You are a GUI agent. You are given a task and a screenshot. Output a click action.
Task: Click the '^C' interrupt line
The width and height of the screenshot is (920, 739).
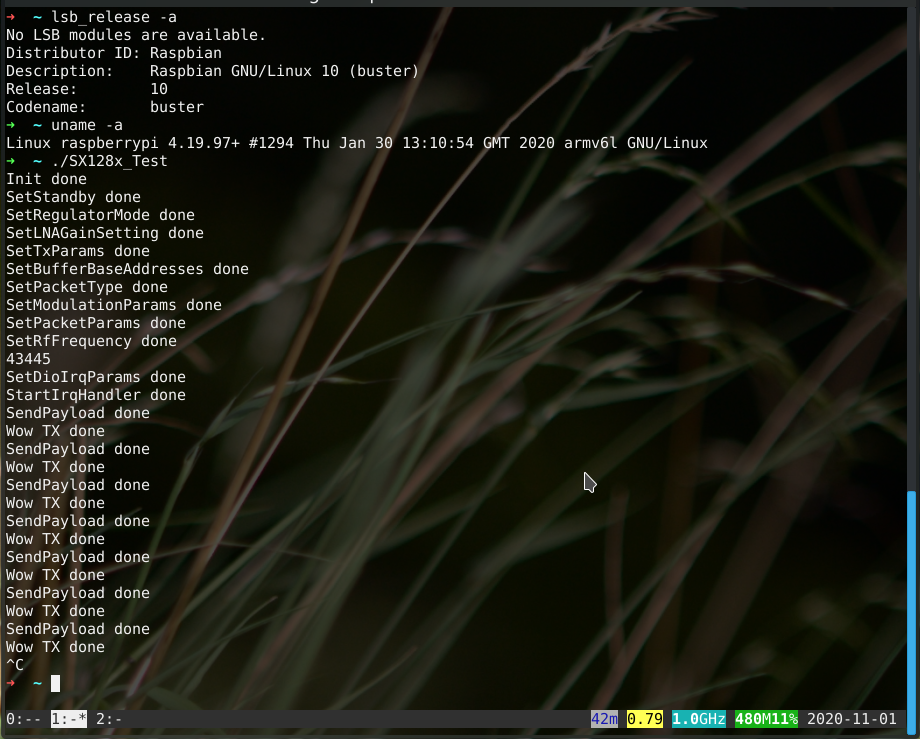click(x=15, y=665)
